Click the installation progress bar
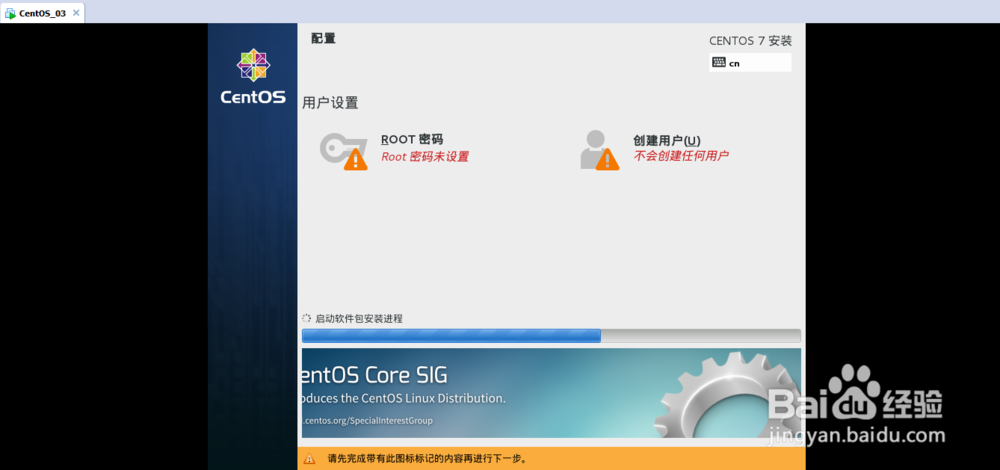The image size is (1000, 470). 551,336
